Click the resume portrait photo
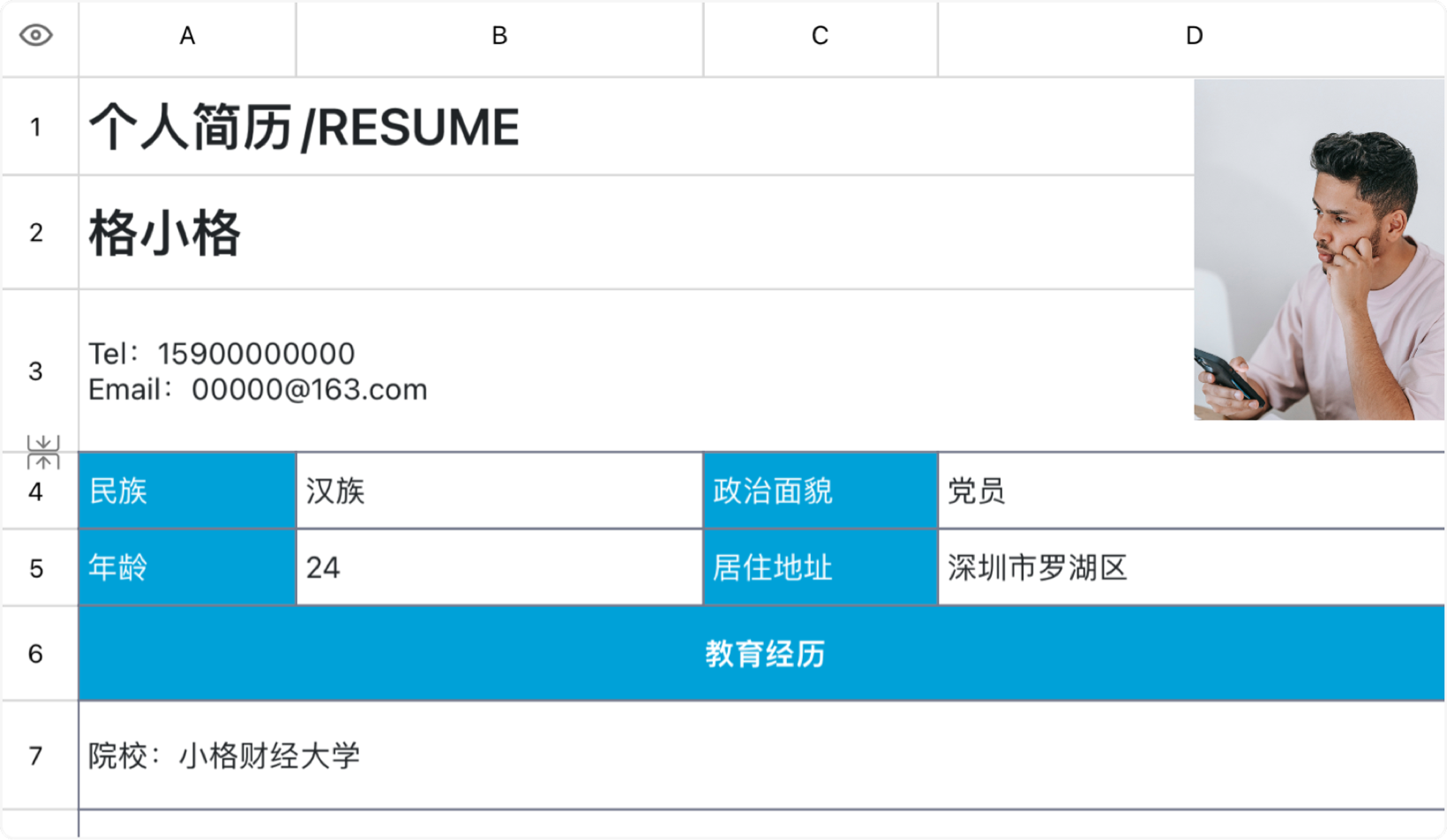Image resolution: width=1447 pixels, height=840 pixels. (1319, 250)
